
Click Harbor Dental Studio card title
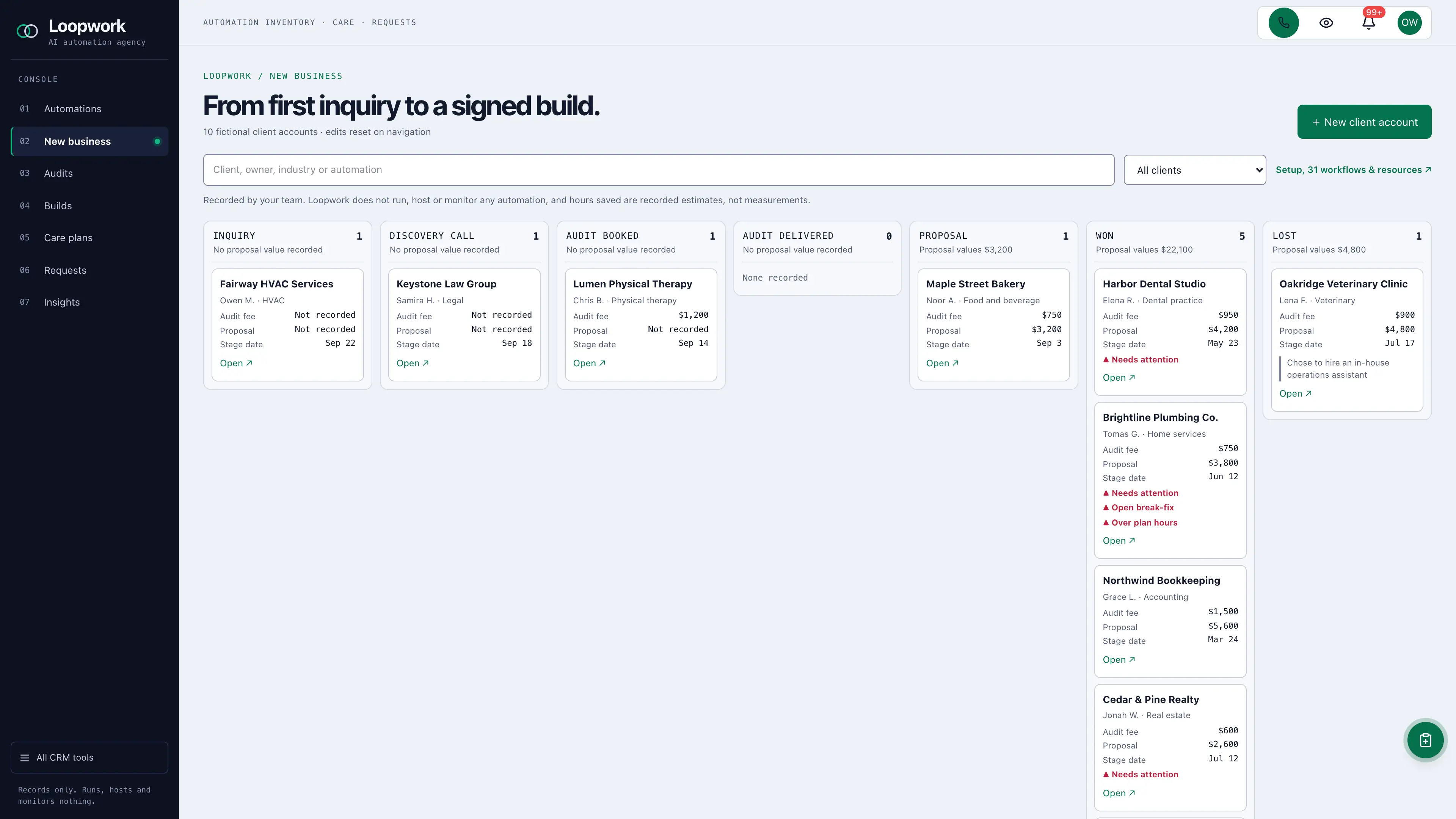1153,284
